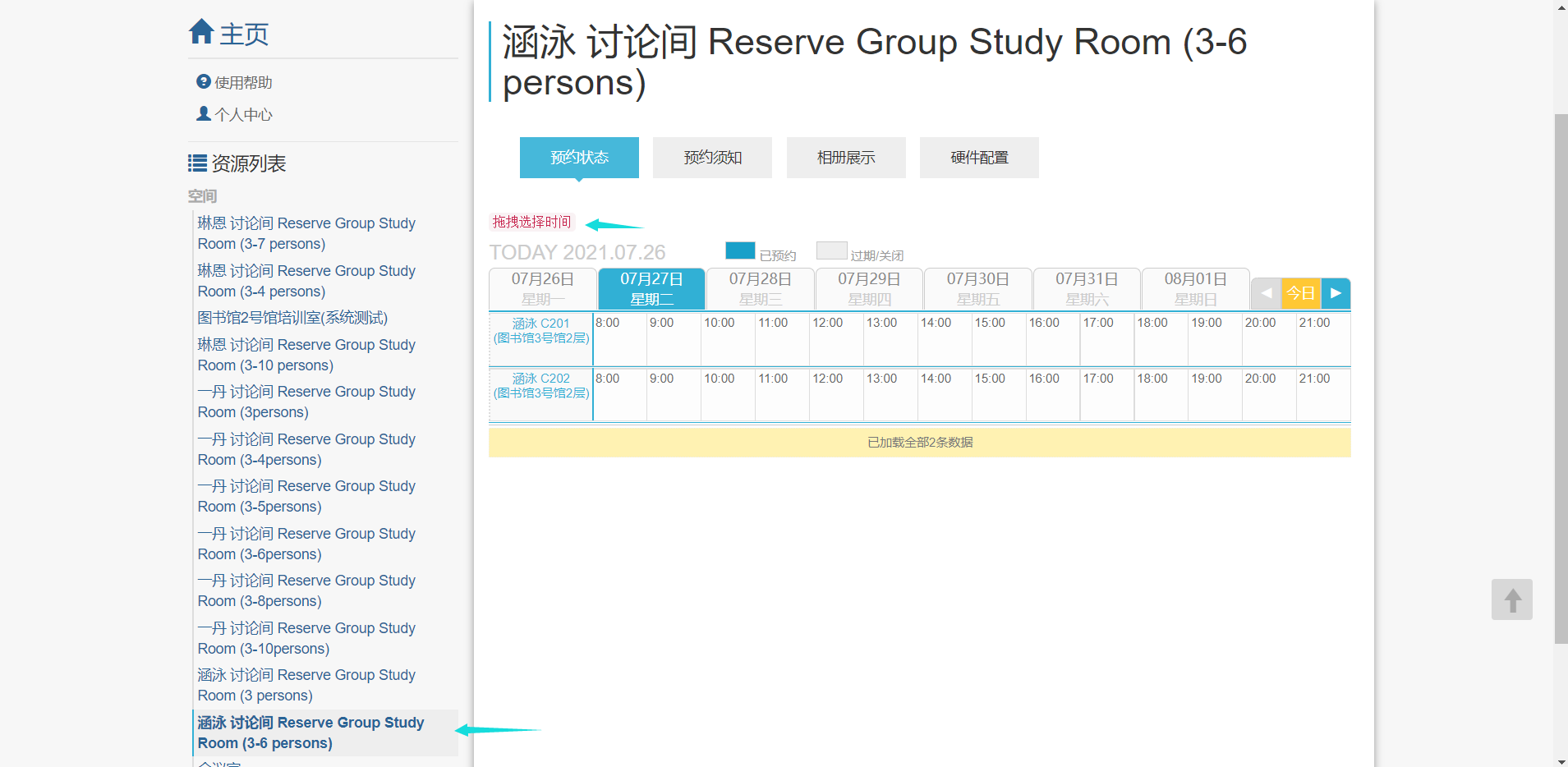Click the scroll-to-top arrow button
This screenshot has width=1568, height=767.
click(1511, 599)
